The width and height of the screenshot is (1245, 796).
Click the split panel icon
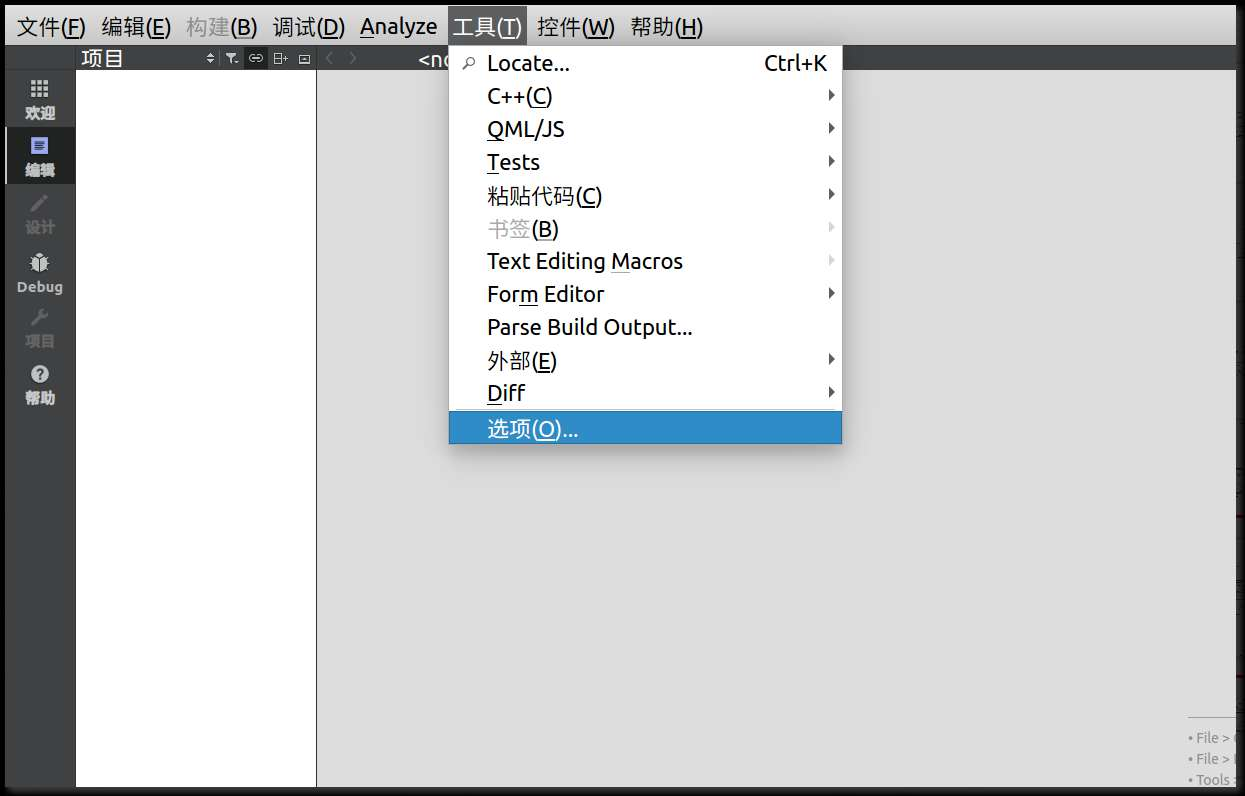click(x=280, y=59)
